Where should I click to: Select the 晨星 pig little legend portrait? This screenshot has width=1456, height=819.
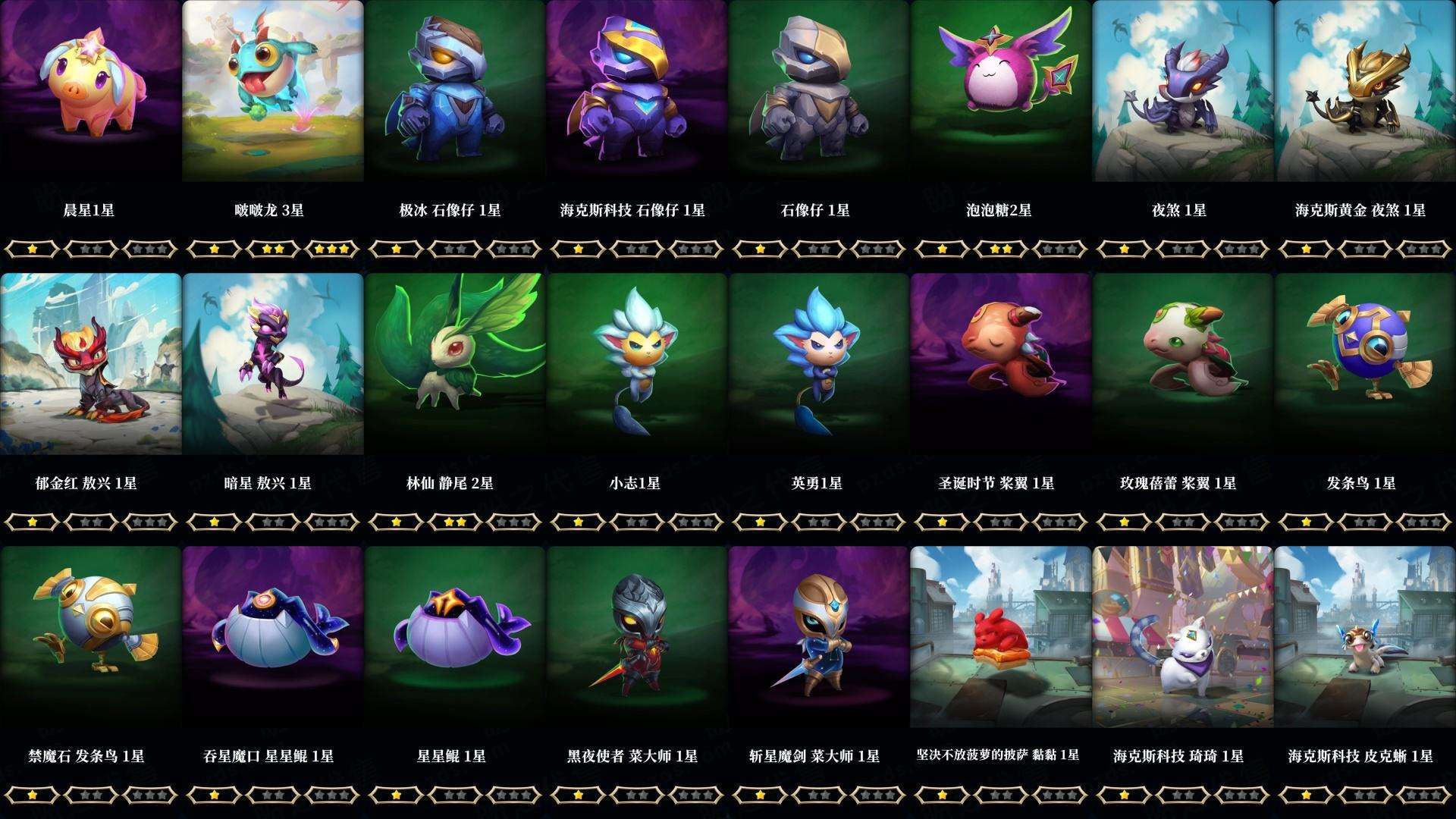(90, 91)
